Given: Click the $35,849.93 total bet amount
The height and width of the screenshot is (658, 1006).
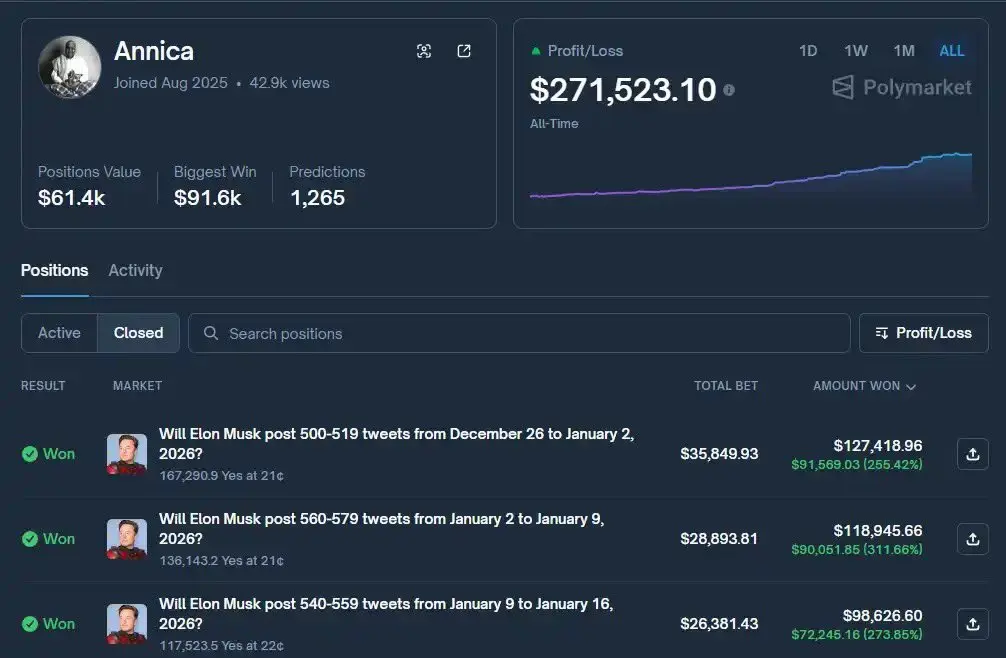Looking at the screenshot, I should coord(719,454).
